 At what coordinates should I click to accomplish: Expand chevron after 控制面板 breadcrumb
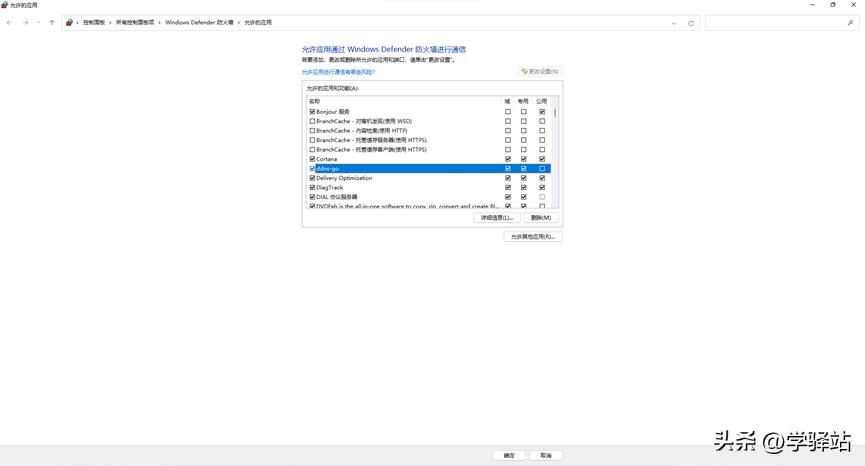coord(110,23)
